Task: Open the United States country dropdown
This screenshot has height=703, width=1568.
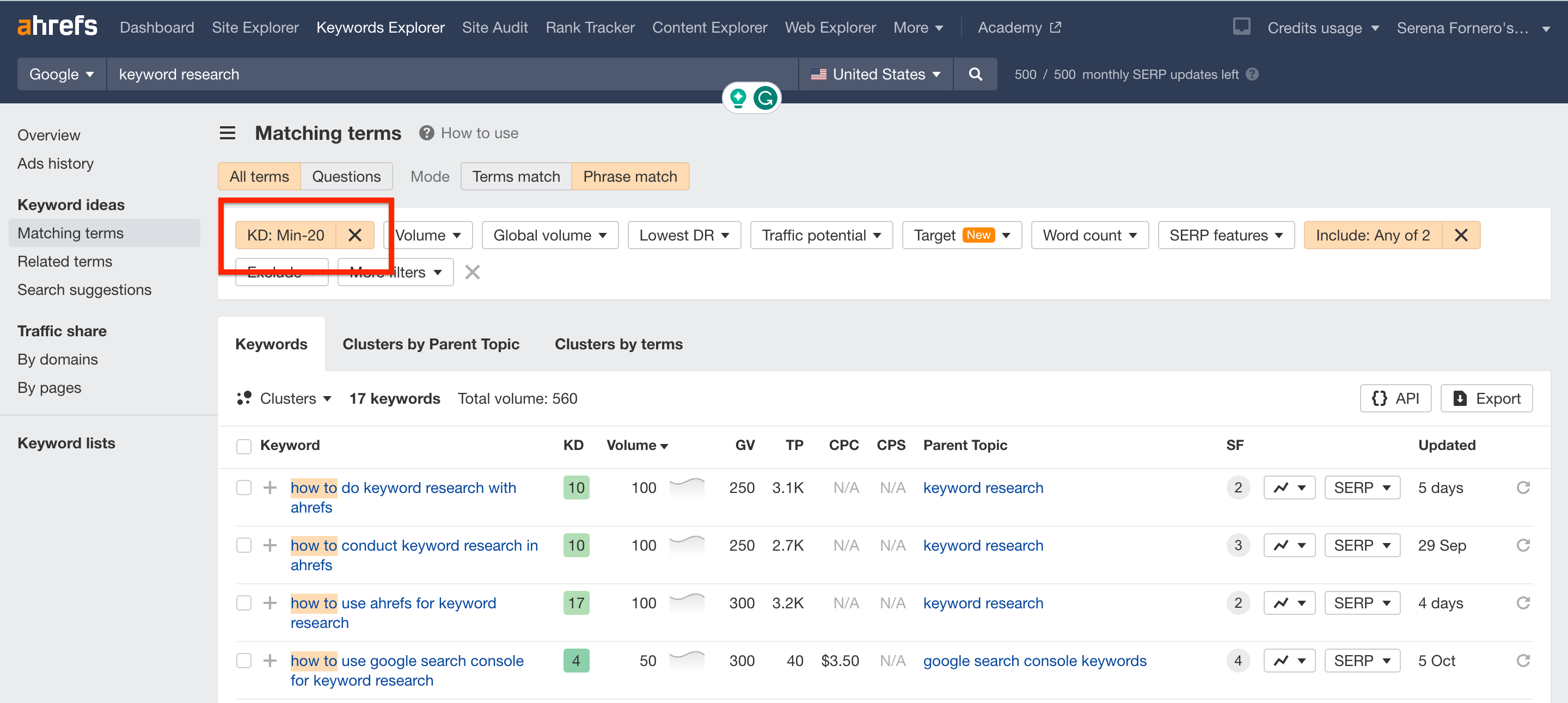Action: tap(875, 74)
